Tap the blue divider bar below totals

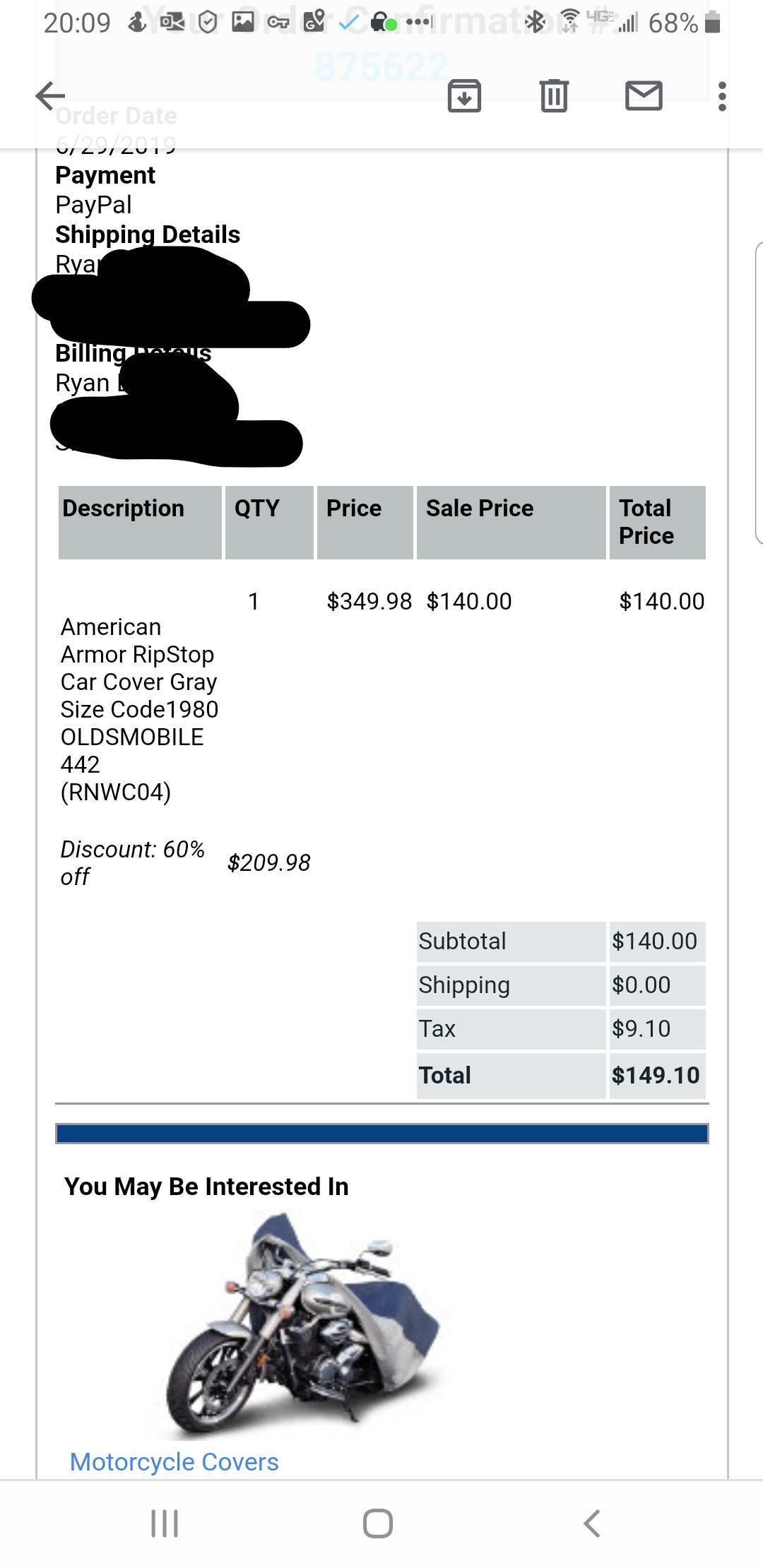tap(382, 1134)
